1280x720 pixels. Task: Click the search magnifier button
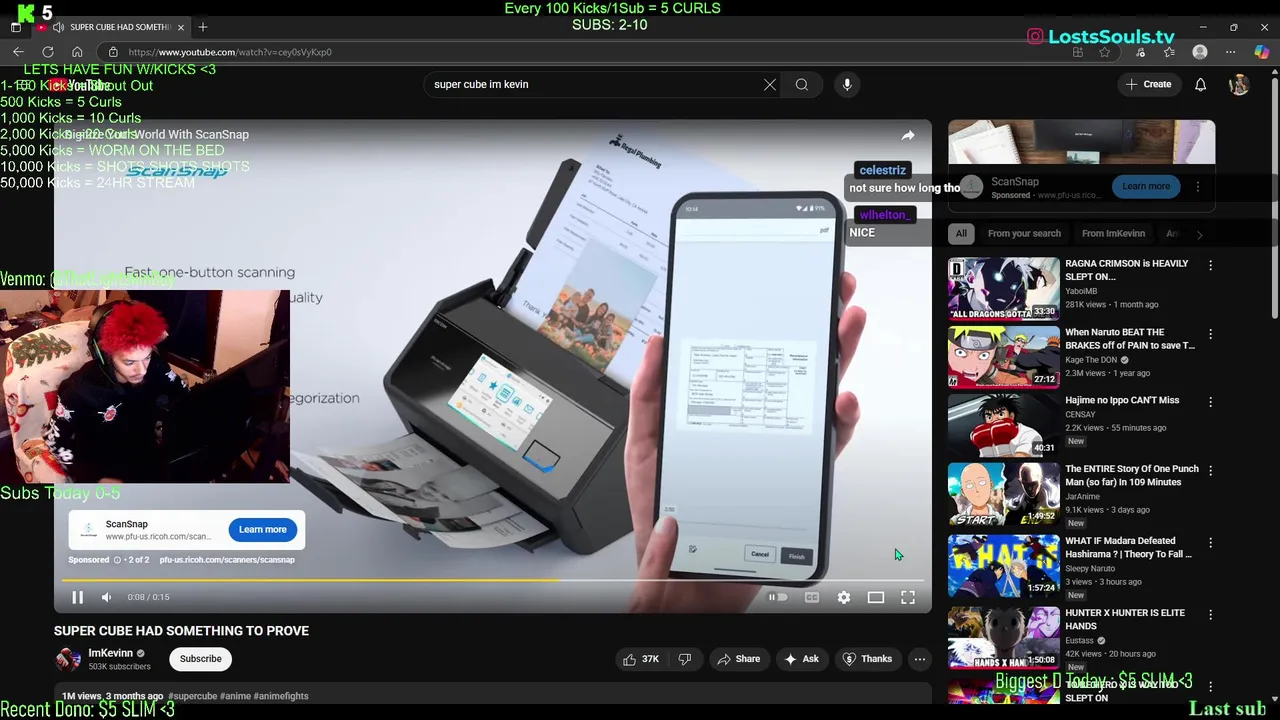(x=802, y=85)
